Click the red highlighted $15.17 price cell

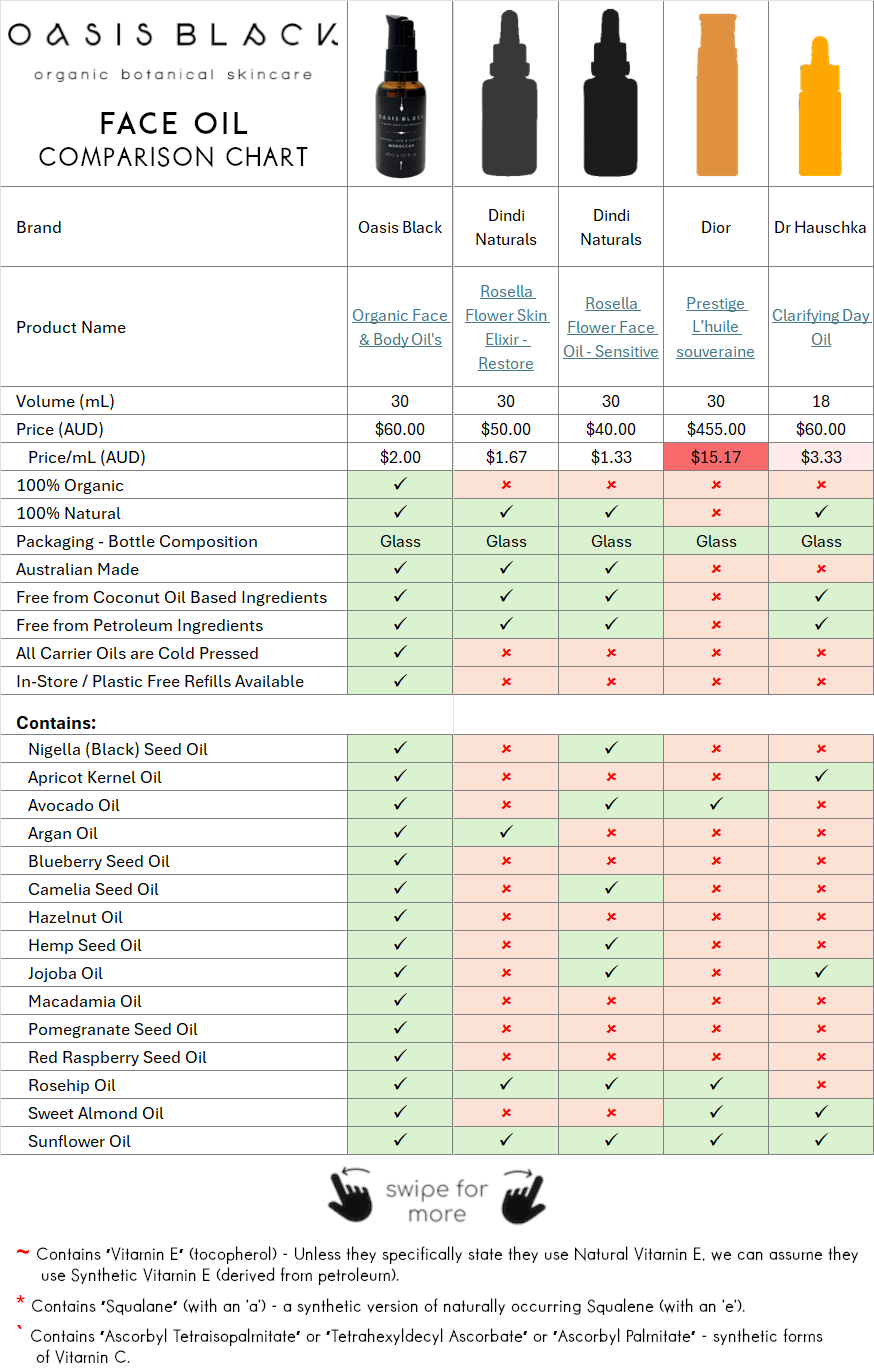point(716,457)
